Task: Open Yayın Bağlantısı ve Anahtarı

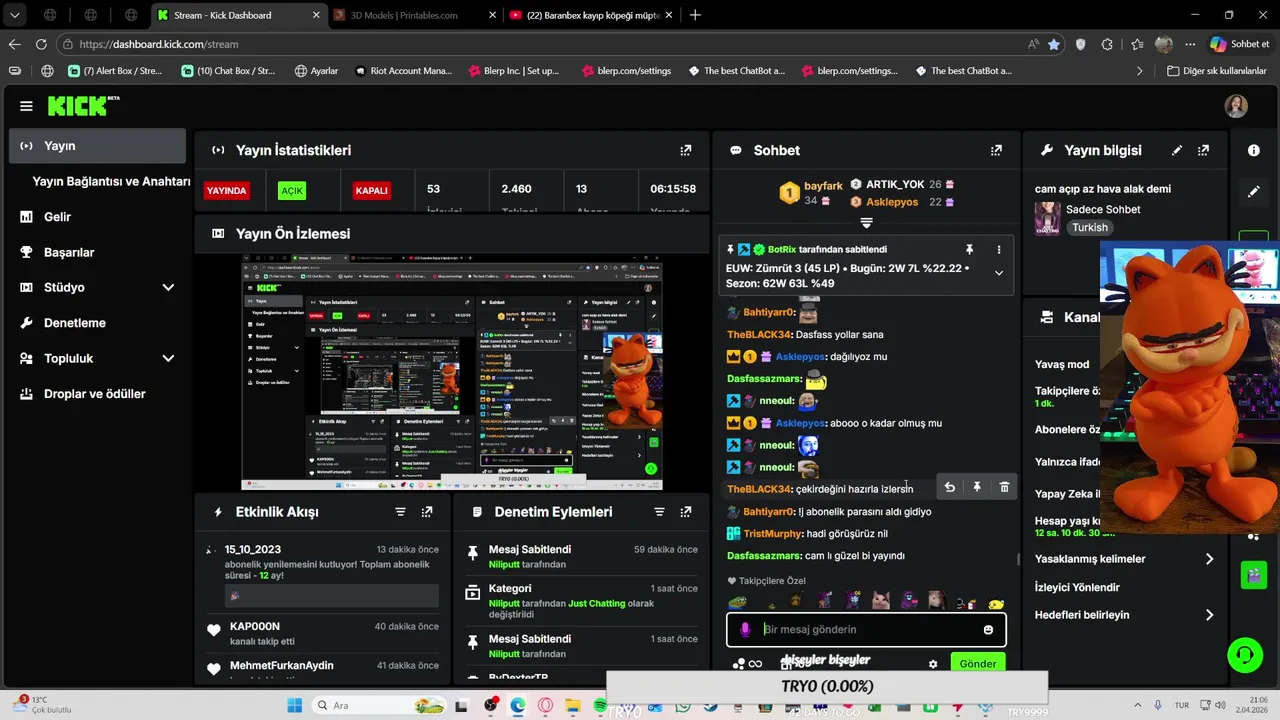Action: [x=111, y=181]
